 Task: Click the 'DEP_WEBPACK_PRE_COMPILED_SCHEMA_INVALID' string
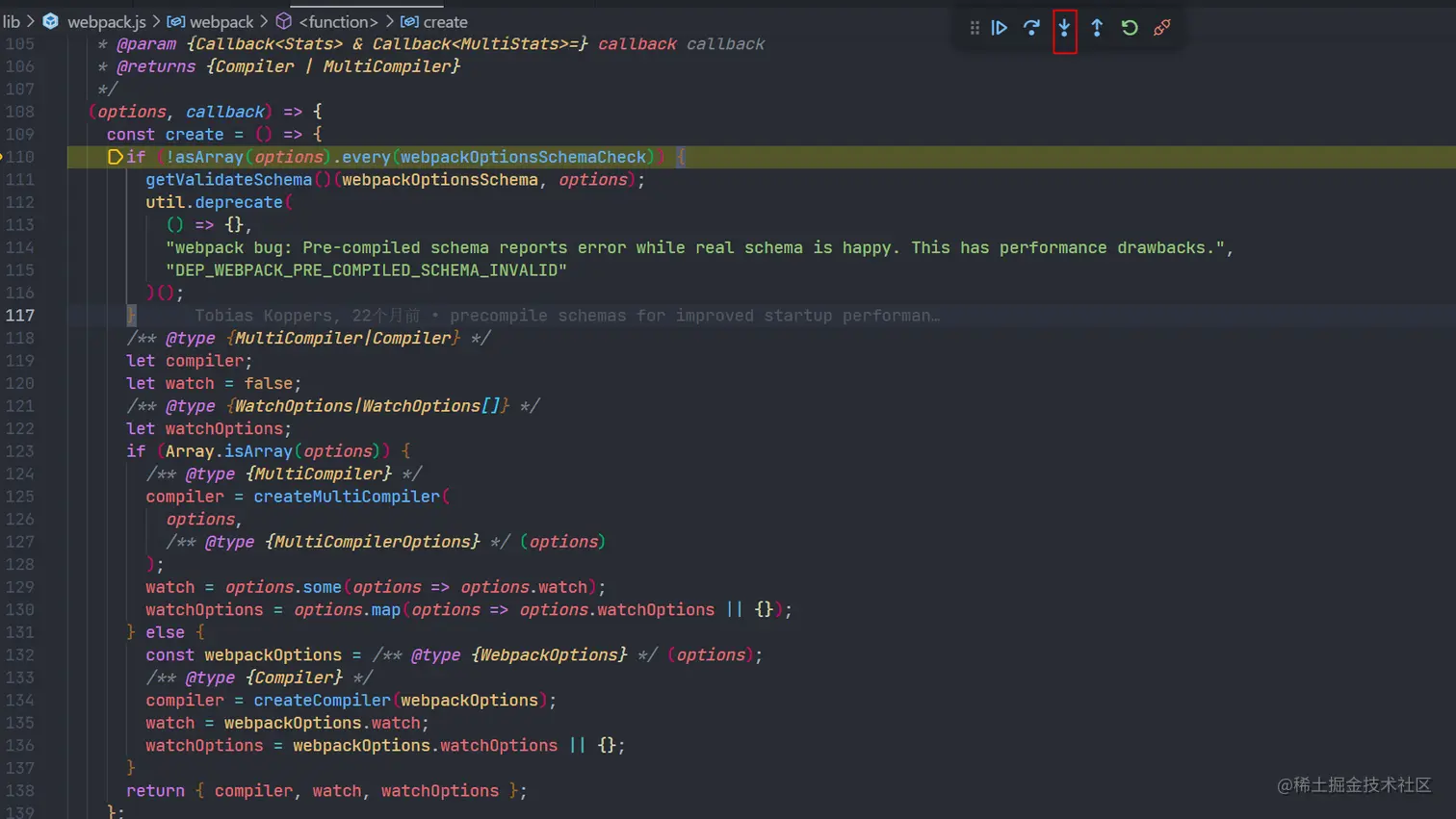tap(366, 270)
